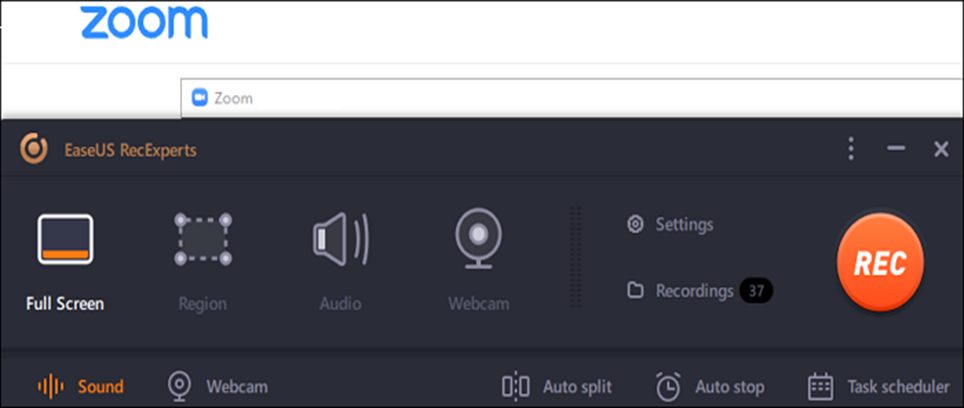Image resolution: width=964 pixels, height=408 pixels.
Task: Open the Task scheduler calendar icon
Action: 820,386
